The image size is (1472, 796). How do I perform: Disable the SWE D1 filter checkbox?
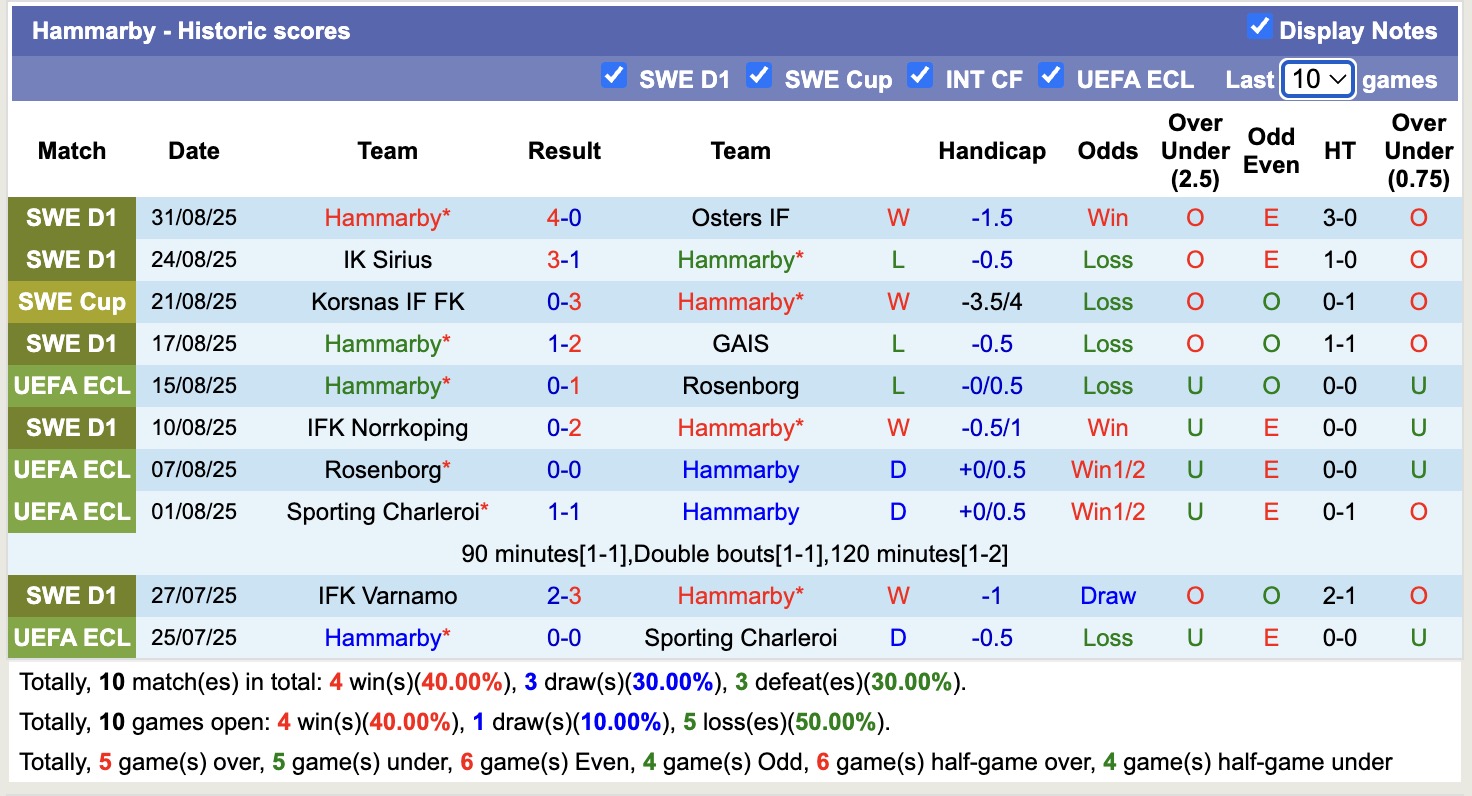(x=614, y=75)
